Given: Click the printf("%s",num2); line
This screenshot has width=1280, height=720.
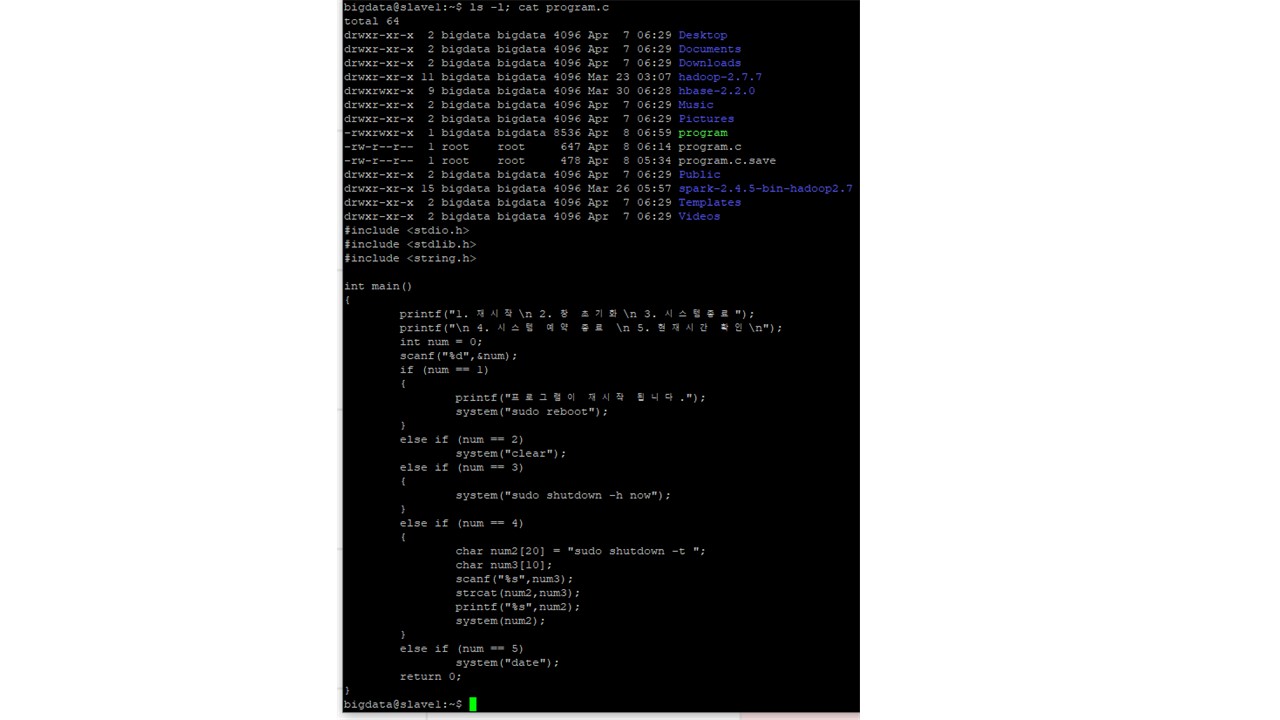Looking at the screenshot, I should [x=518, y=608].
